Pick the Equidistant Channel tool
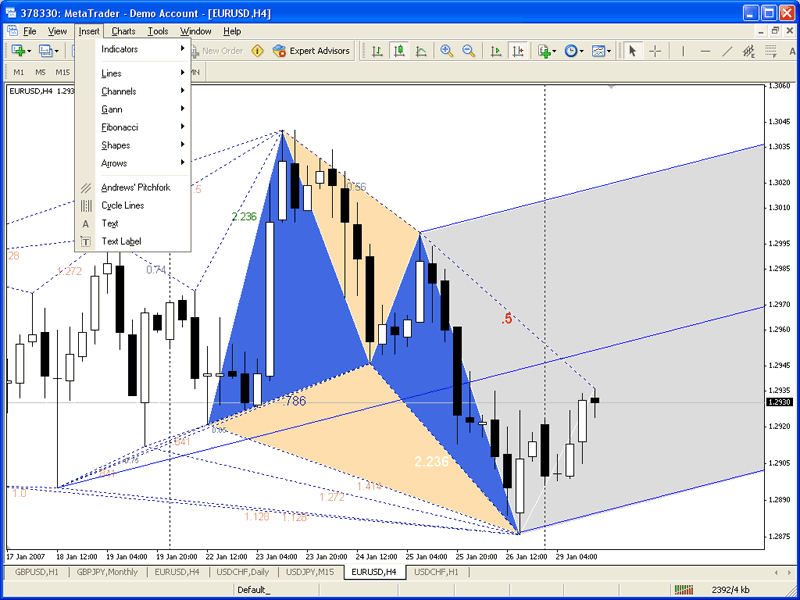Image resolution: width=800 pixels, height=600 pixels. click(x=749, y=51)
